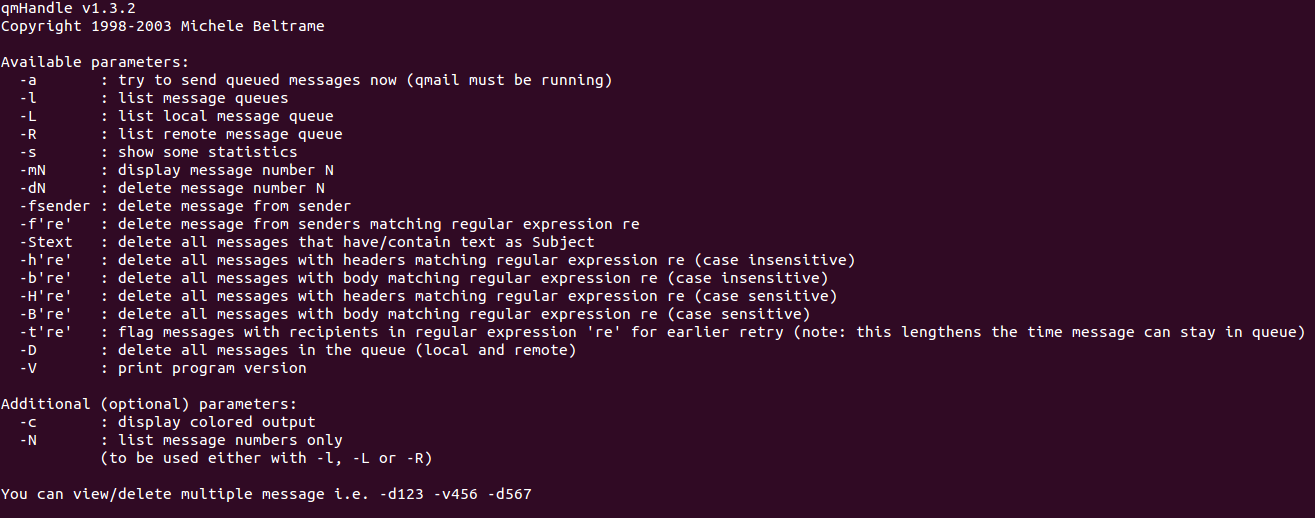Image resolution: width=1315 pixels, height=518 pixels.
Task: Click the -V print program version line
Action: coord(163,368)
